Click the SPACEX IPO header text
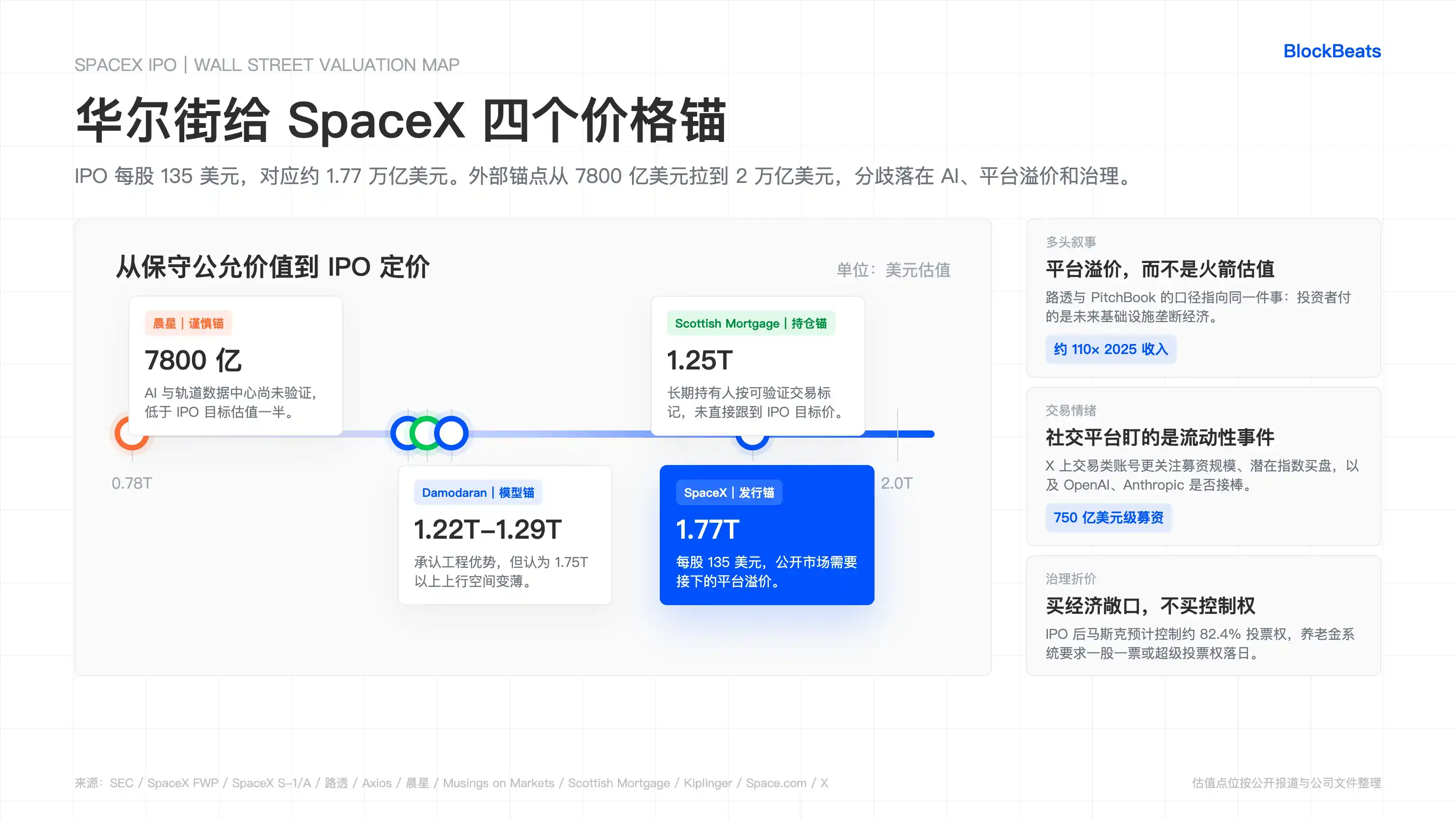This screenshot has height=819, width=1456. [267, 65]
